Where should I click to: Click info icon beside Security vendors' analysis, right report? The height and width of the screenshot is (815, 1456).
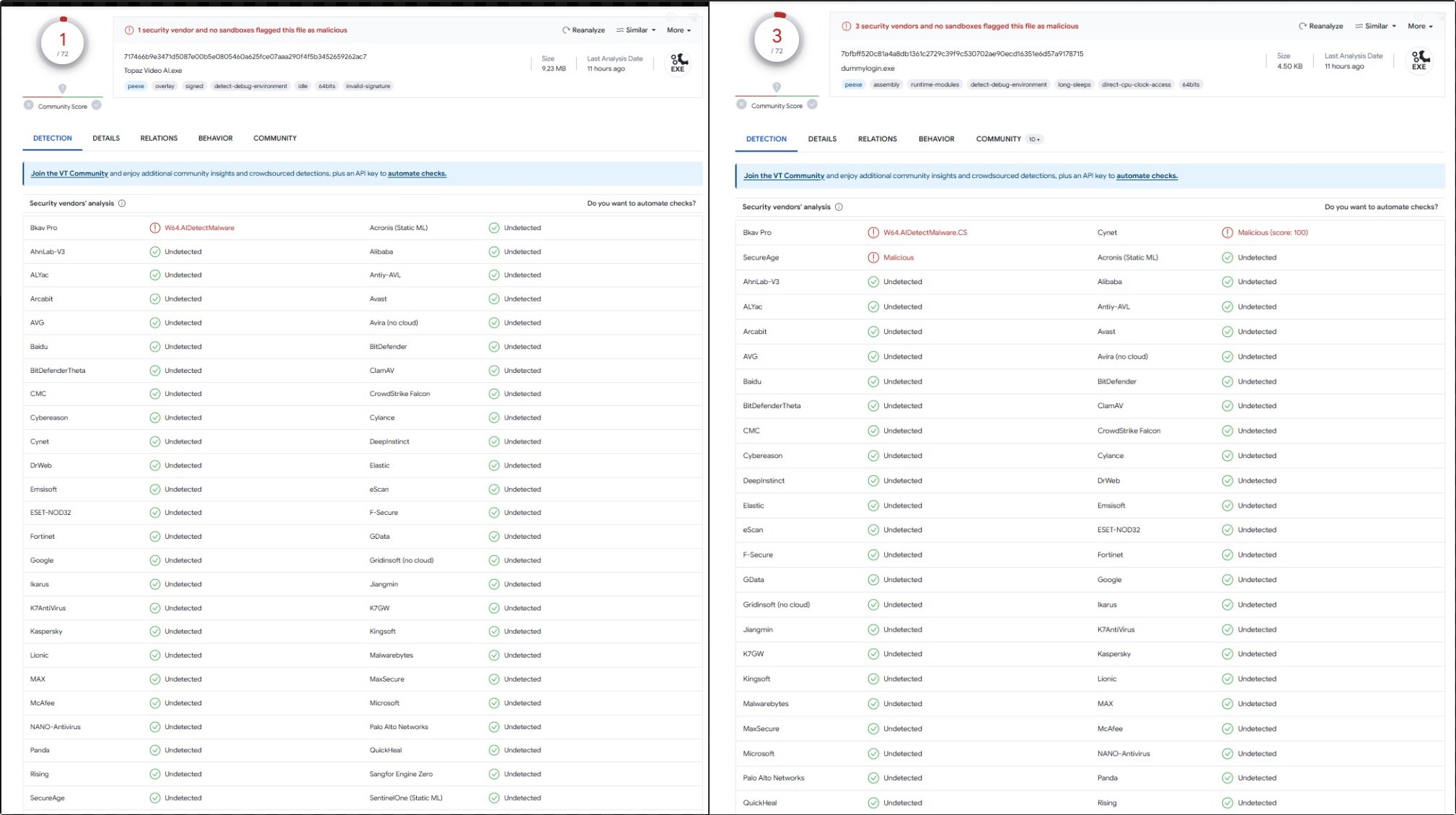click(839, 207)
